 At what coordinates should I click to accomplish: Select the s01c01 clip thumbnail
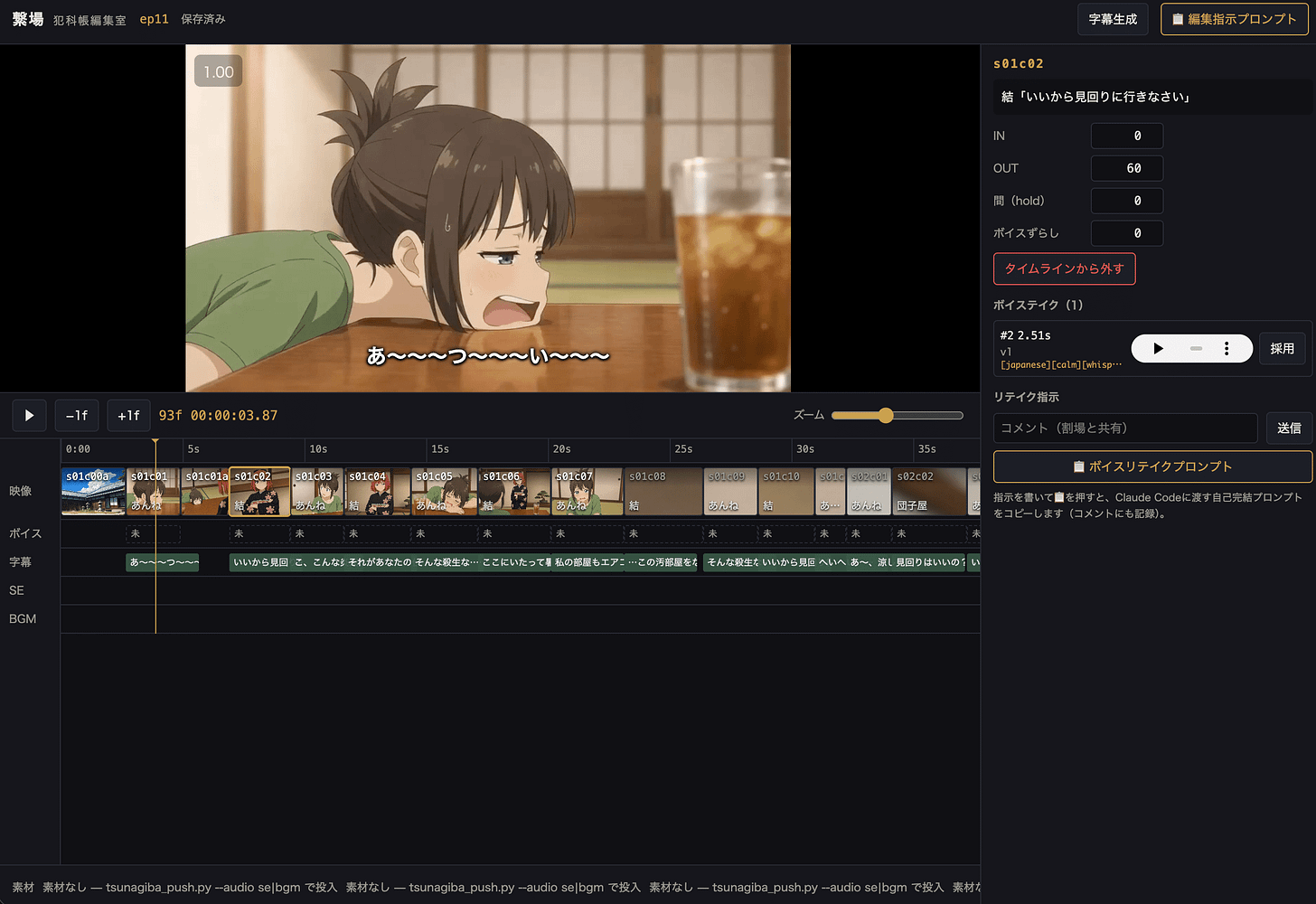tap(153, 492)
